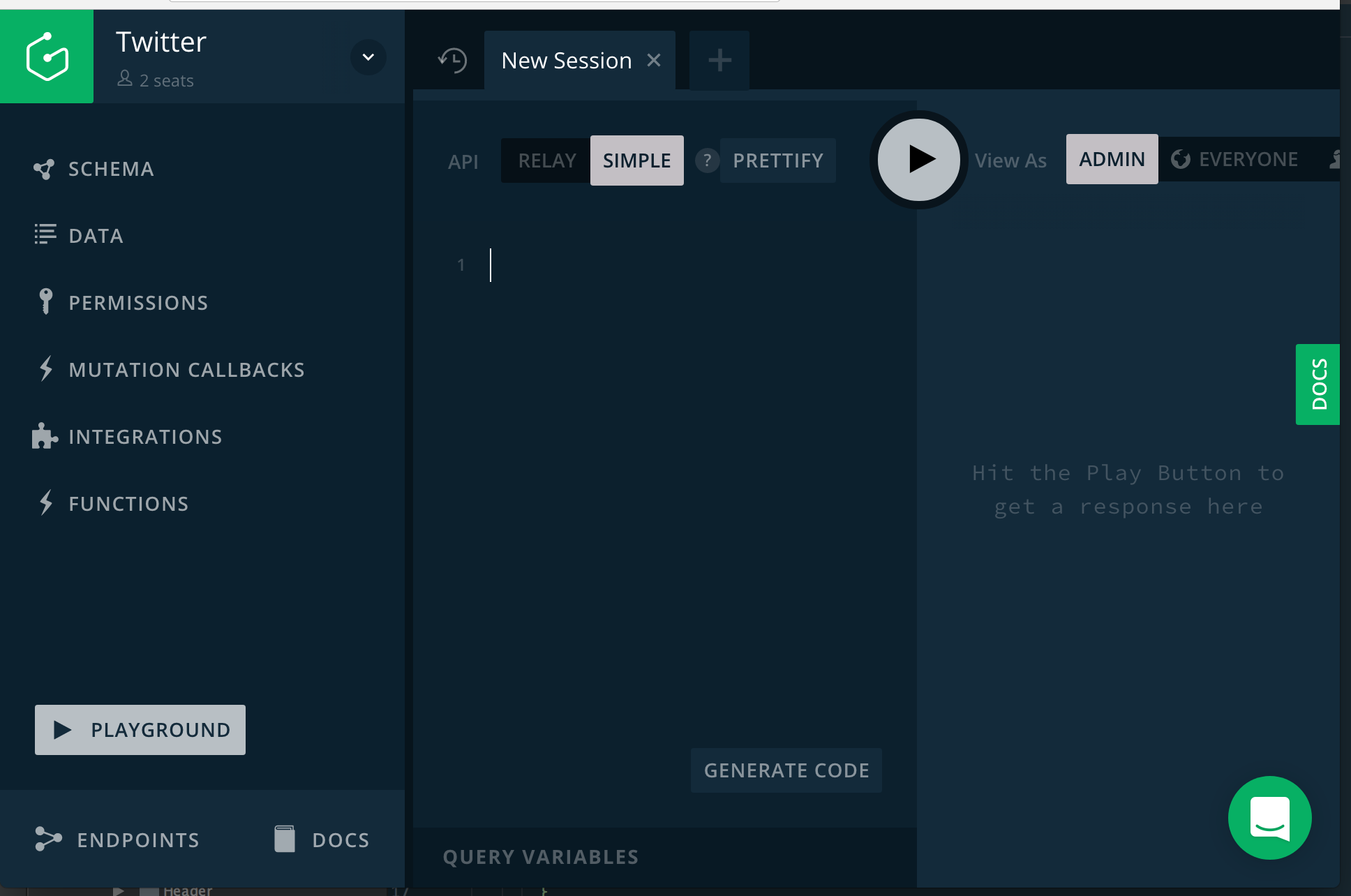The image size is (1351, 896).
Task: Toggle View As to EVERYONE
Action: 1246,159
